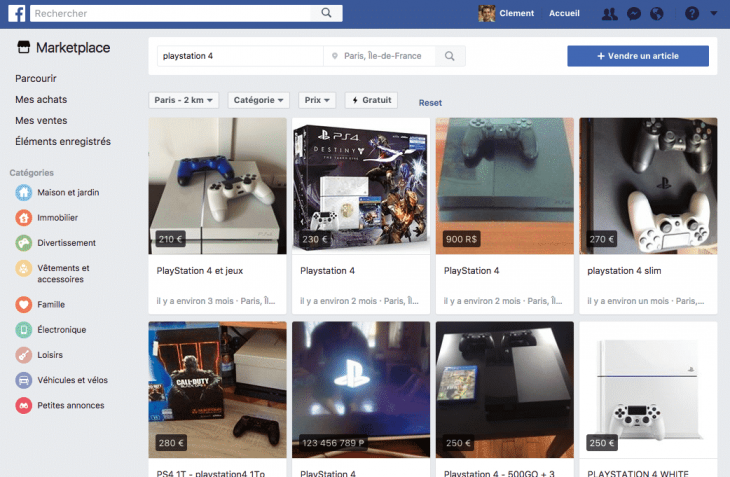The width and height of the screenshot is (730, 477).
Task: Open the 123 456 789 P listing photo
Action: 361,390
